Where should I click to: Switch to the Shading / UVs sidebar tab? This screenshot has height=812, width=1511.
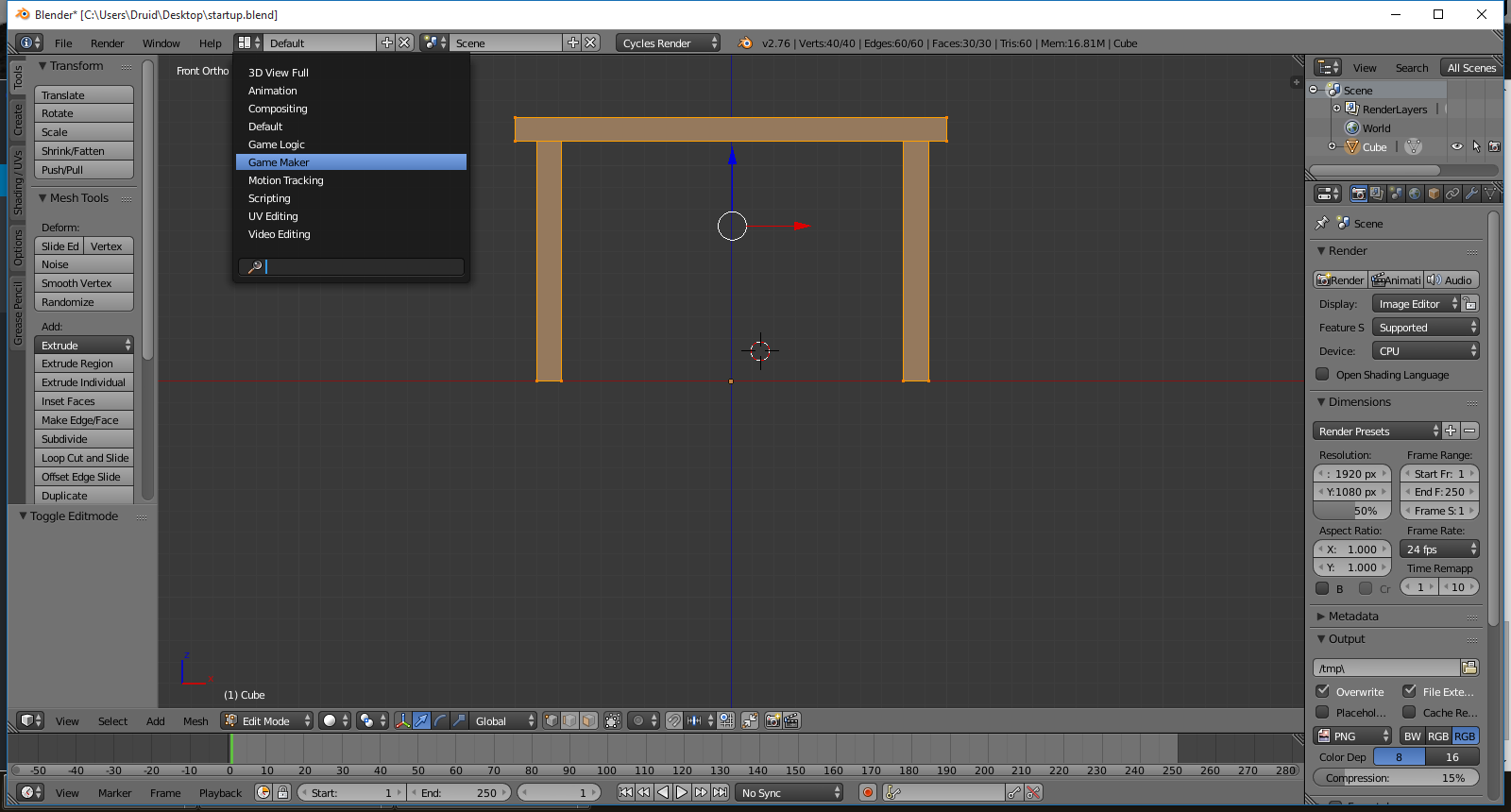click(x=17, y=182)
